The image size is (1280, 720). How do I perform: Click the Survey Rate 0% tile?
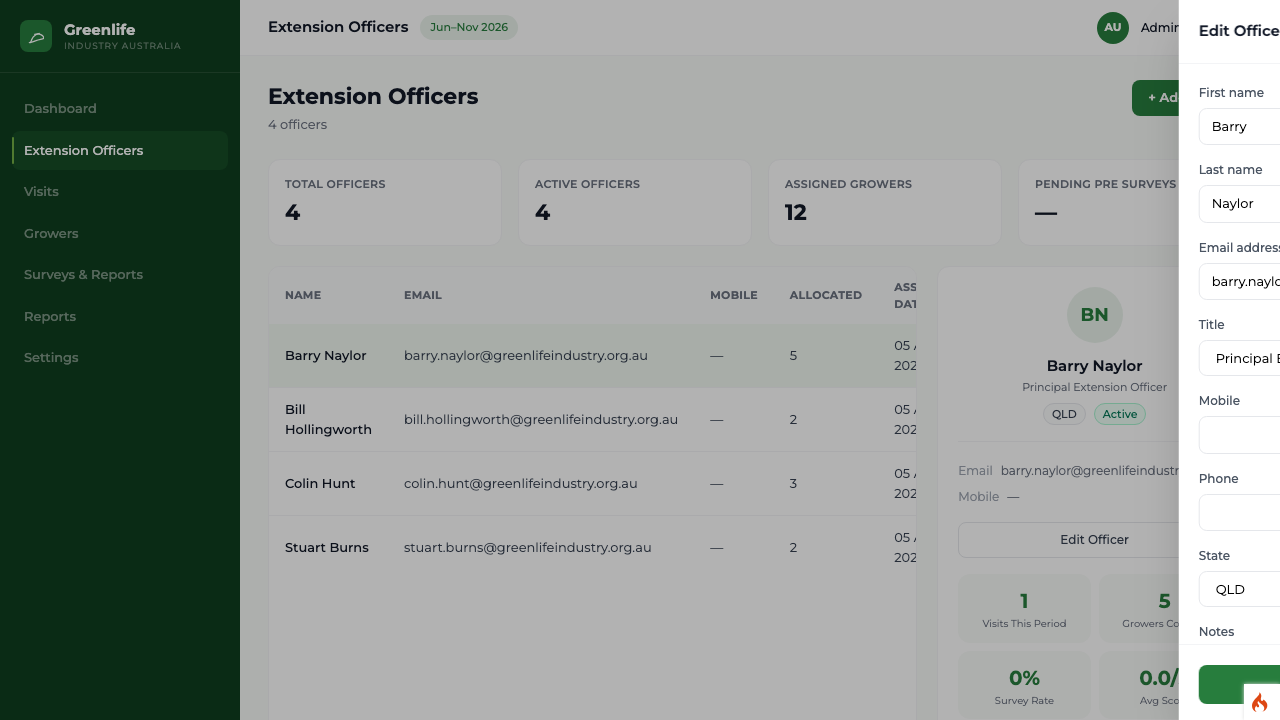point(1024,686)
